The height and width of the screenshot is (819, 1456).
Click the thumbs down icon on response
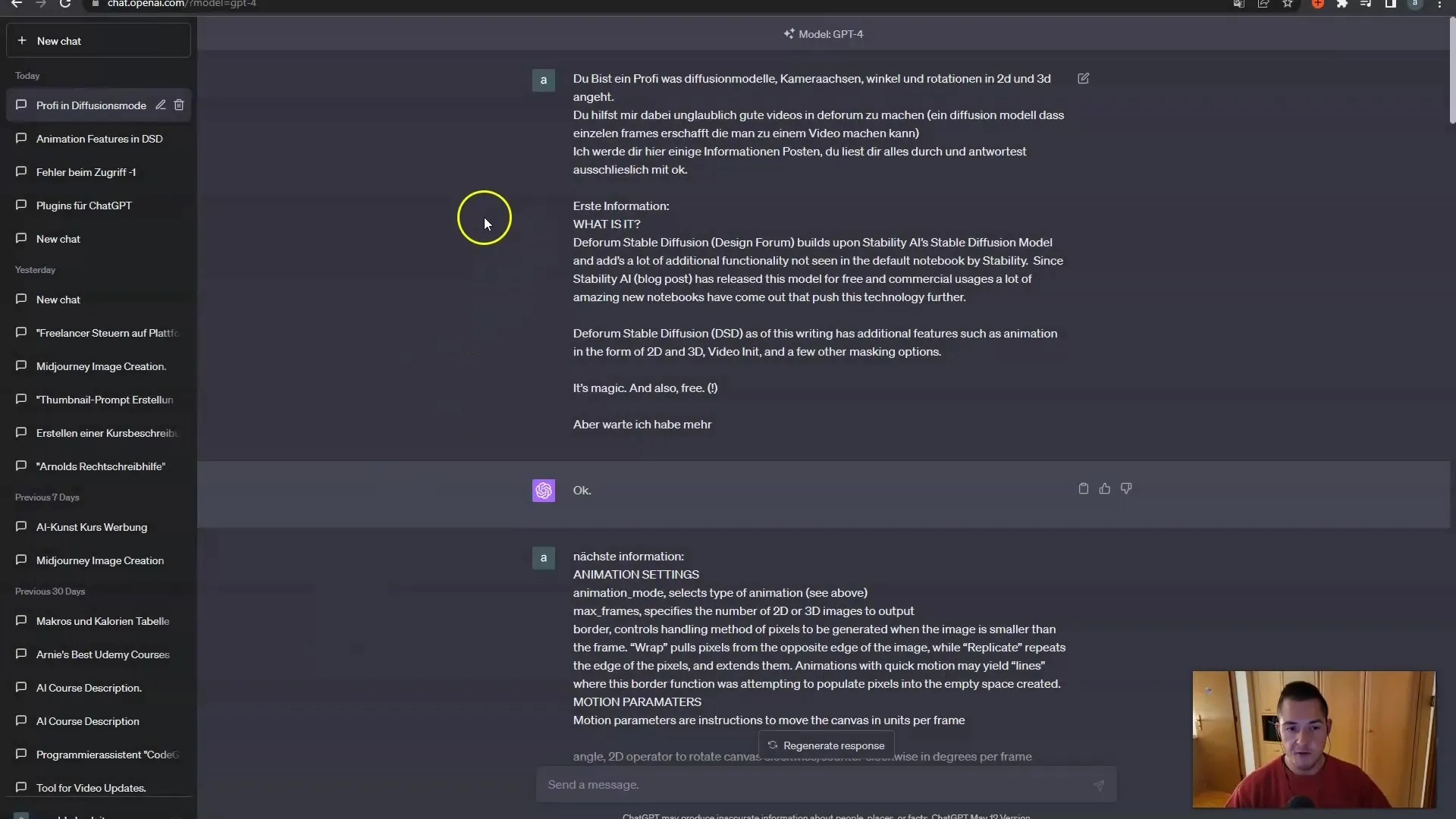point(1127,488)
